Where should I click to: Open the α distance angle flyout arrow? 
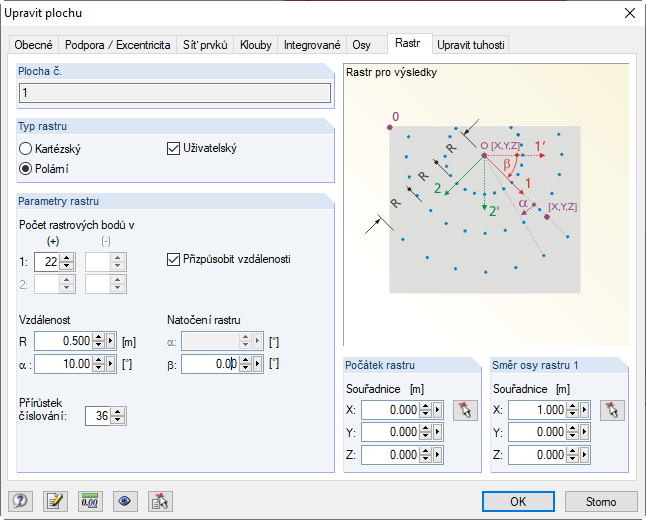tap(110, 364)
